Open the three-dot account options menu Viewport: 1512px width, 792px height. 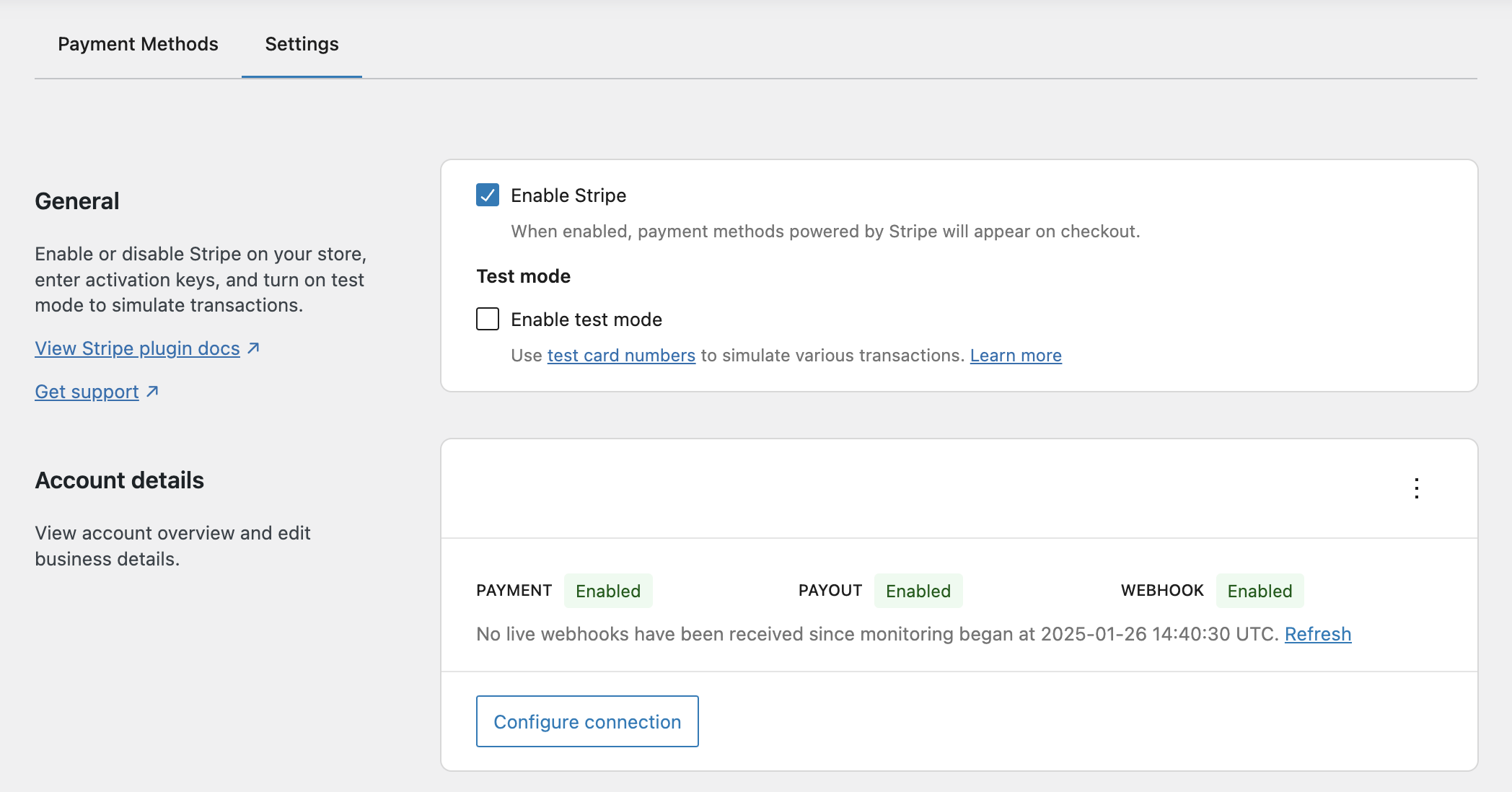pos(1417,488)
